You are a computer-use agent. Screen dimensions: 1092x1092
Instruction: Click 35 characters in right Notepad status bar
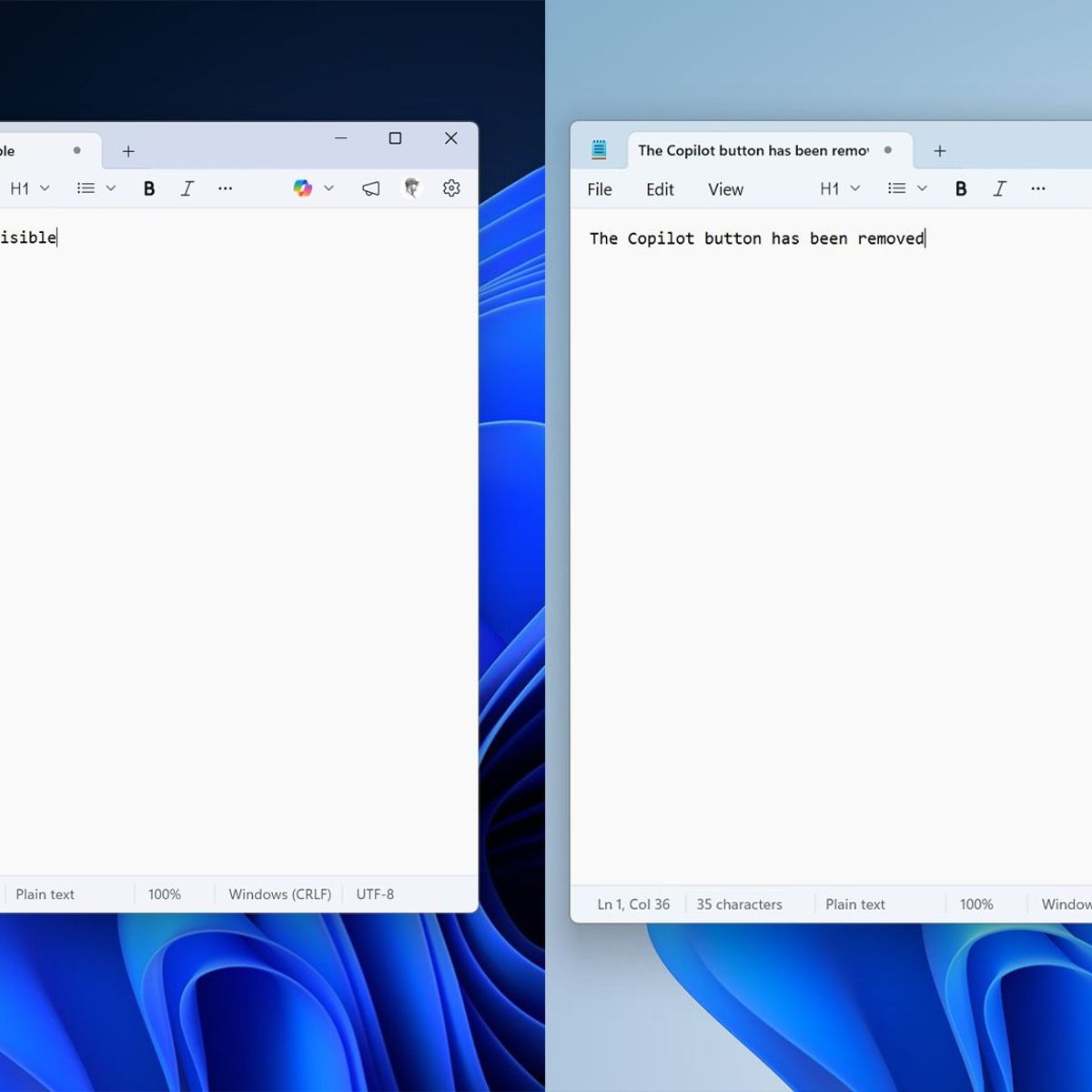(x=739, y=905)
